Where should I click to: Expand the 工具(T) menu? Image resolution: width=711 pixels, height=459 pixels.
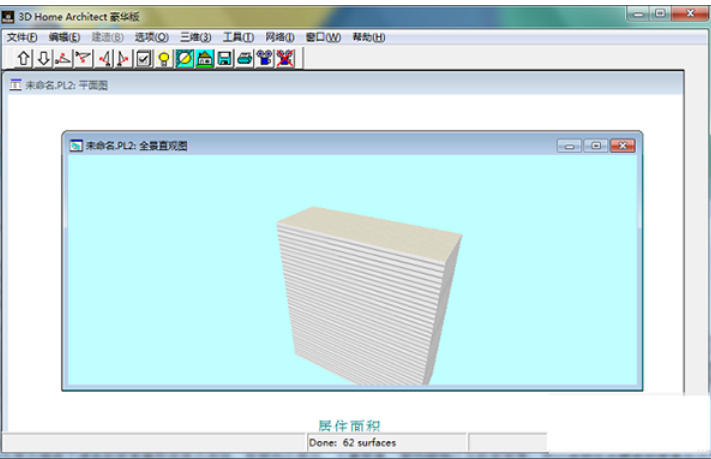[x=238, y=37]
